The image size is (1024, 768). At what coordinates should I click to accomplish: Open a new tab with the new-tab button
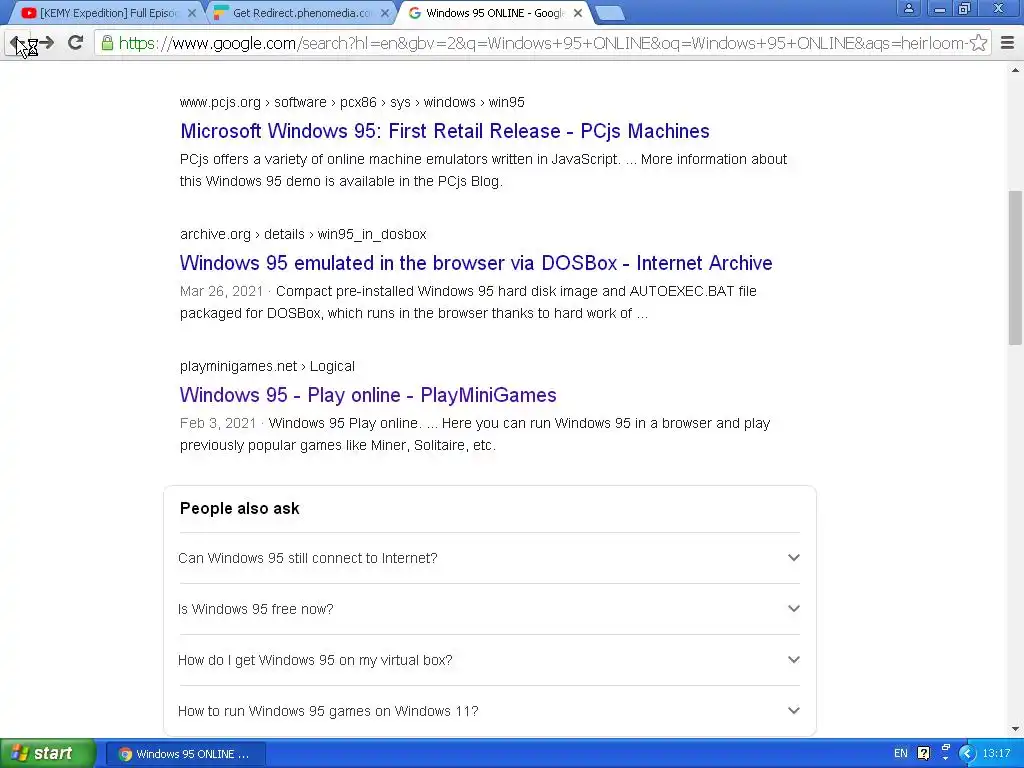(x=610, y=13)
